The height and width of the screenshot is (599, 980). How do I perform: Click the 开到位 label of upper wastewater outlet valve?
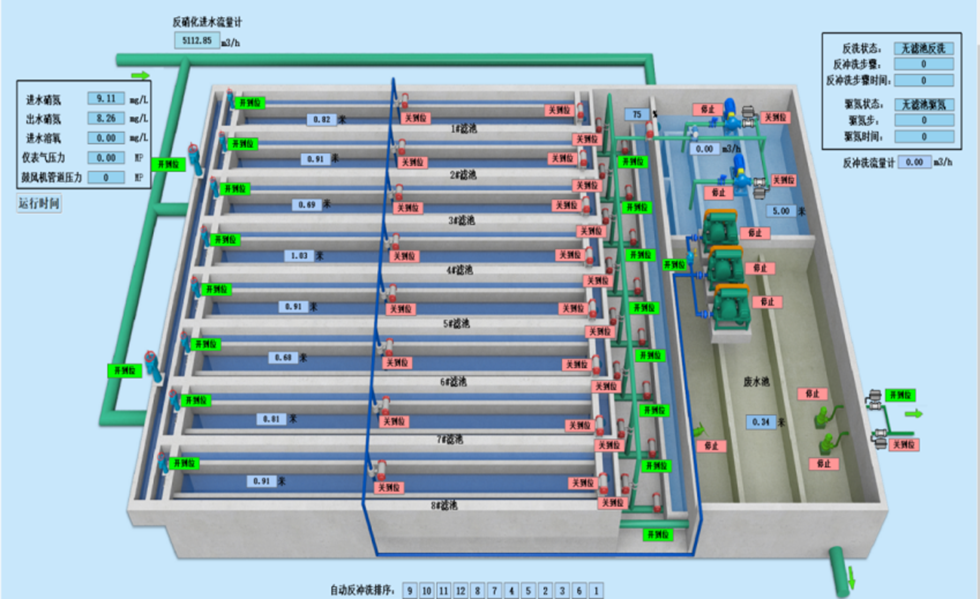pyautogui.click(x=901, y=395)
